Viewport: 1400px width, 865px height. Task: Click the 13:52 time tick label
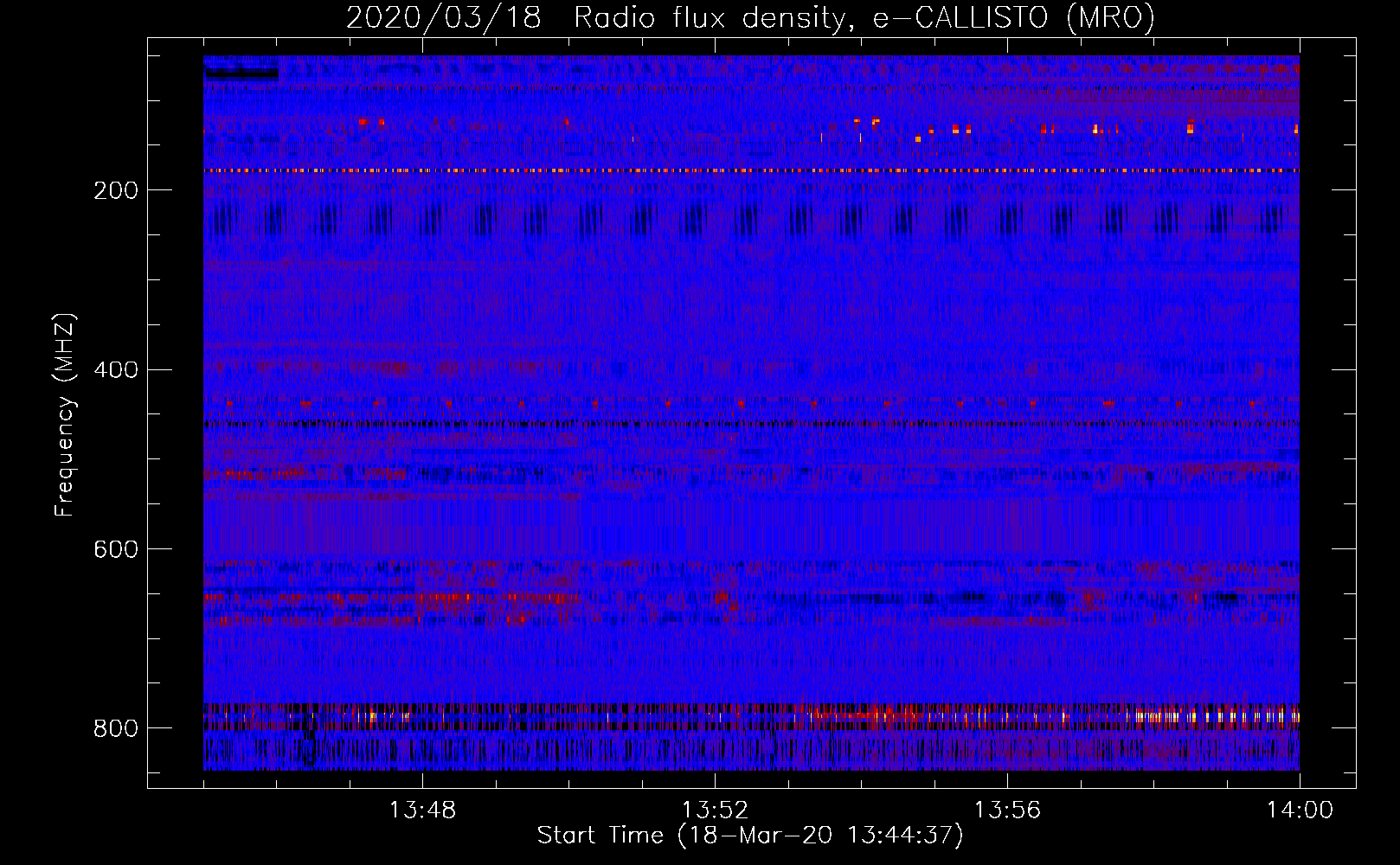(715, 811)
